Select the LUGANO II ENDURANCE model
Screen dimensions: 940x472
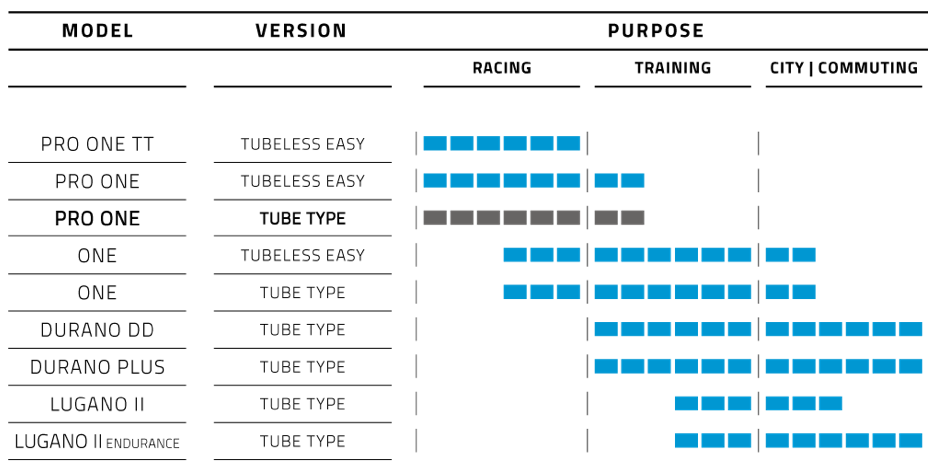coord(97,441)
